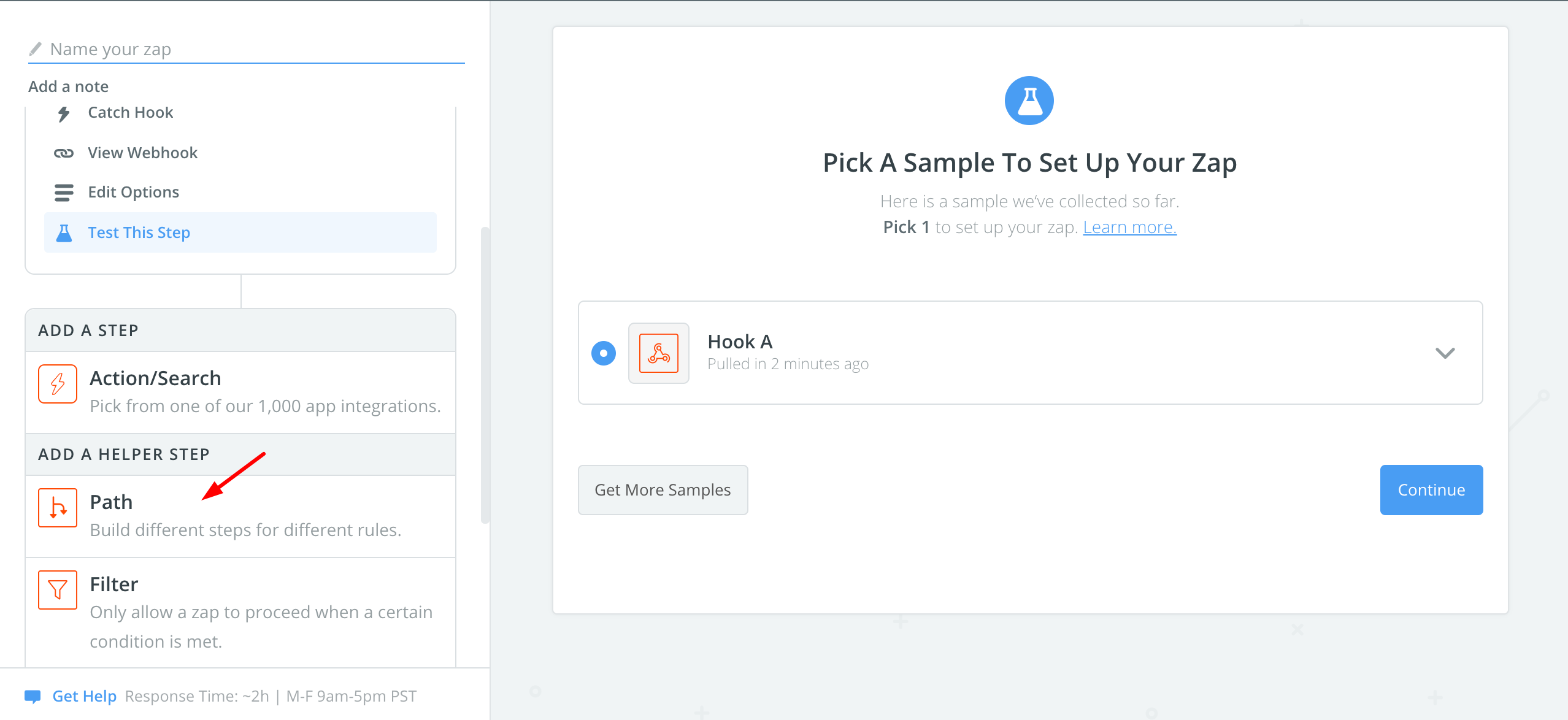Click the Edit Options list icon
Screen dimensions: 1568x720
(64, 193)
